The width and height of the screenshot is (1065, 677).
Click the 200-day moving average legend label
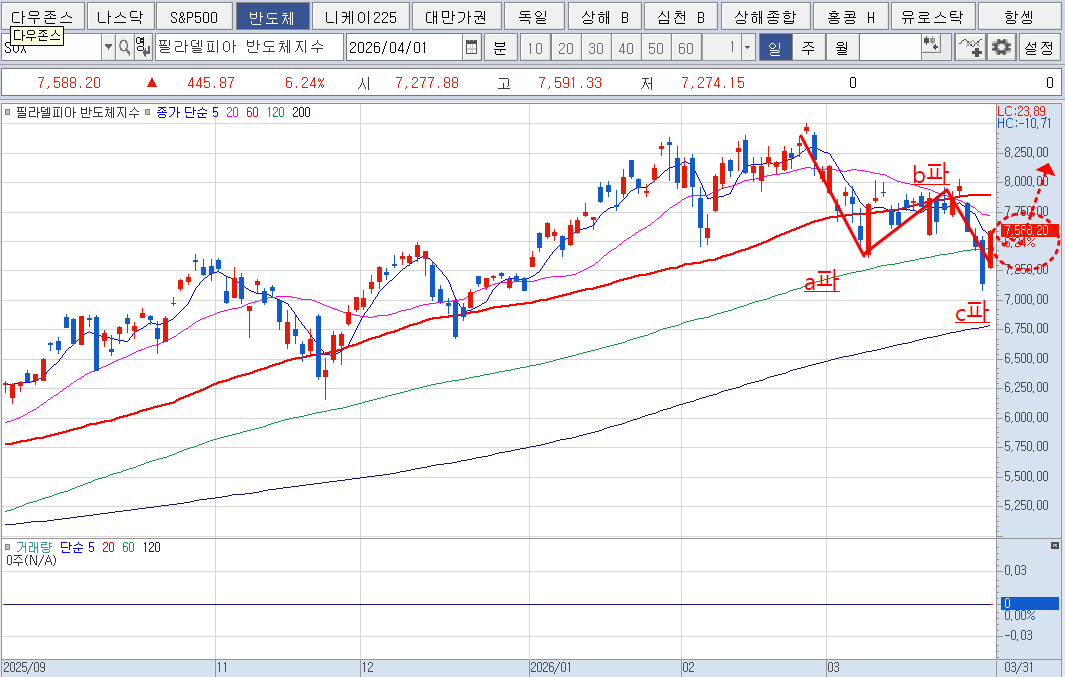tap(300, 113)
